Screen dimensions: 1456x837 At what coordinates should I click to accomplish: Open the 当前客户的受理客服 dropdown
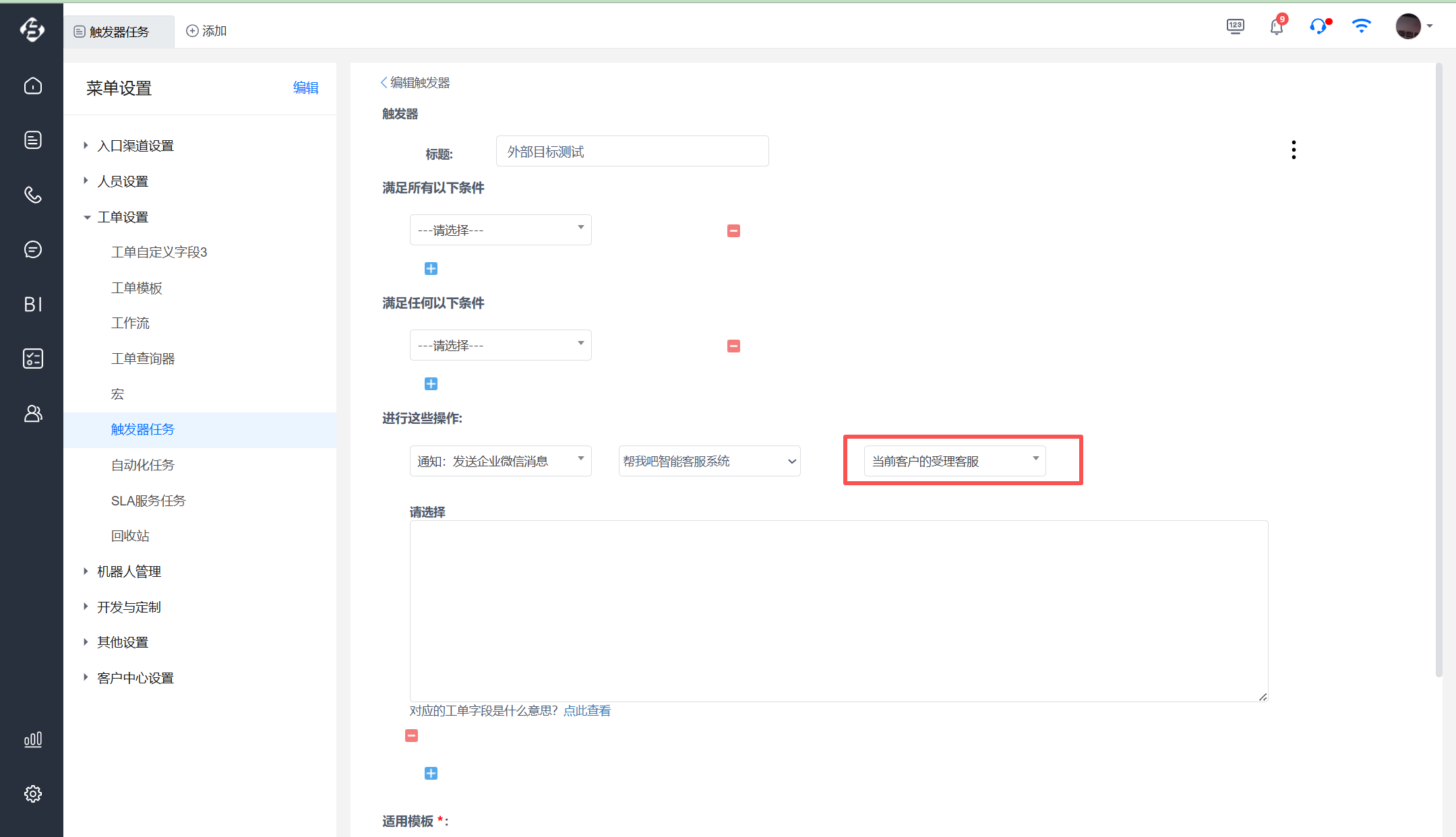(x=954, y=461)
